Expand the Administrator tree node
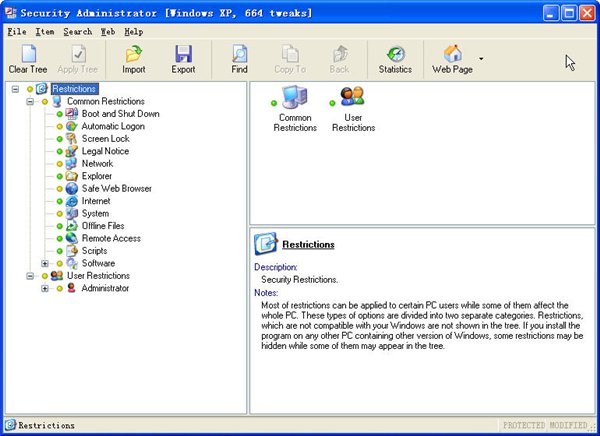 (x=45, y=288)
